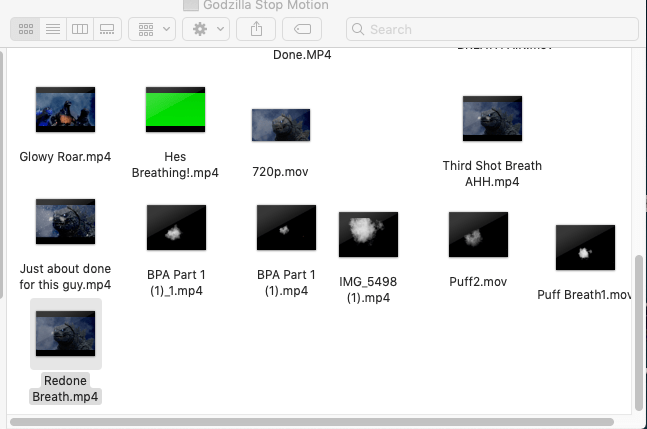647x429 pixels.
Task: Select Just about done for this guy.mp4
Action: pos(65,222)
